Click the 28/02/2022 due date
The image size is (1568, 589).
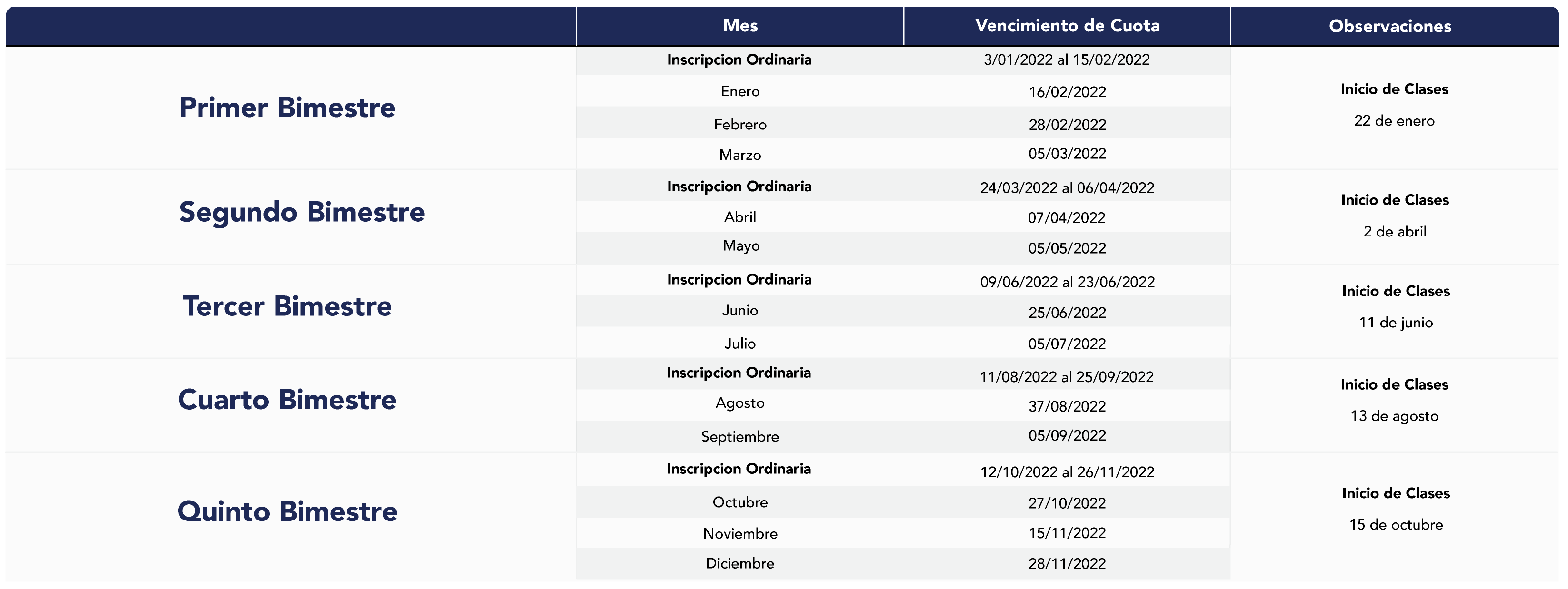click(x=1068, y=125)
